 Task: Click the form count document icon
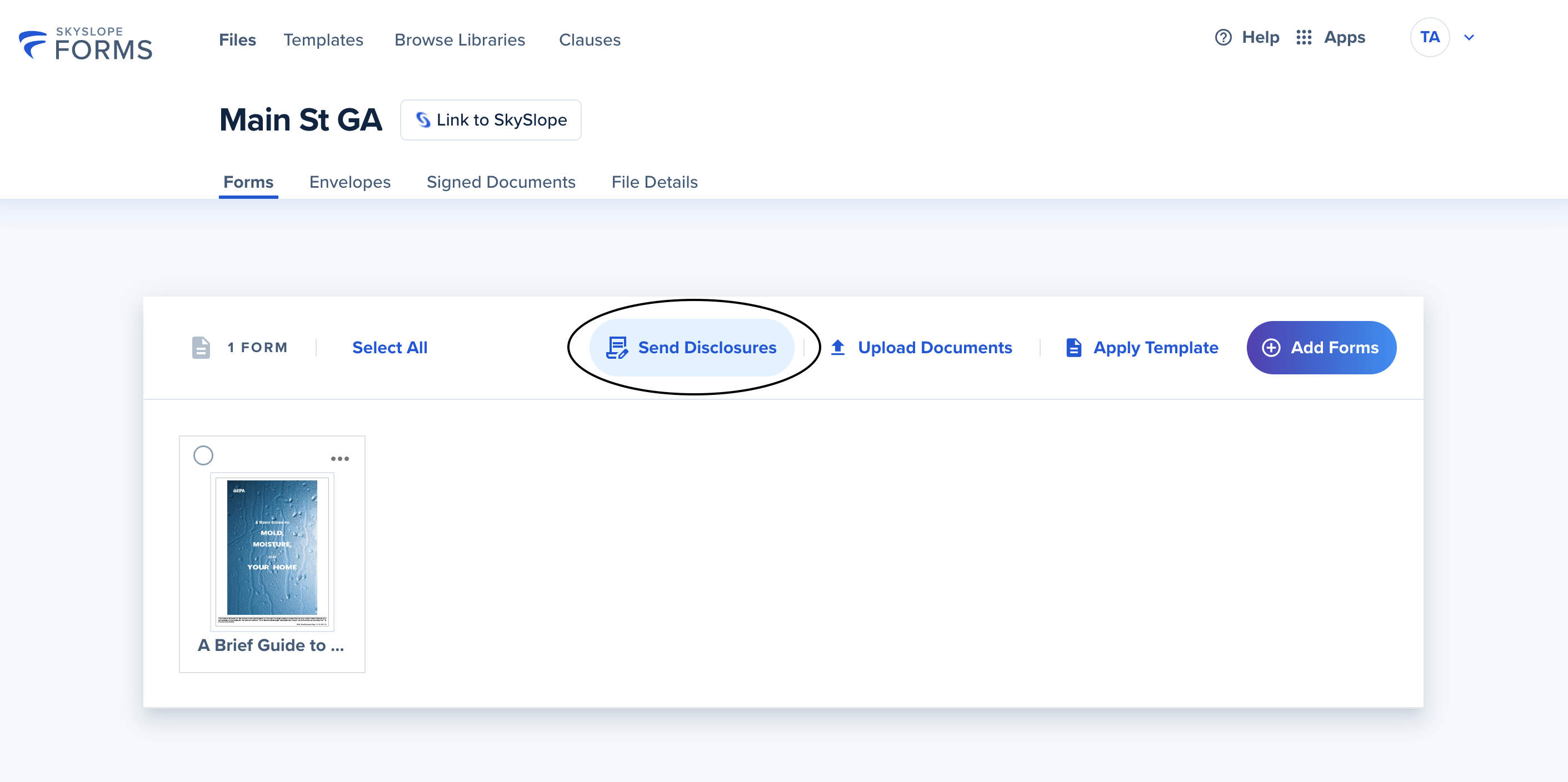click(x=201, y=348)
